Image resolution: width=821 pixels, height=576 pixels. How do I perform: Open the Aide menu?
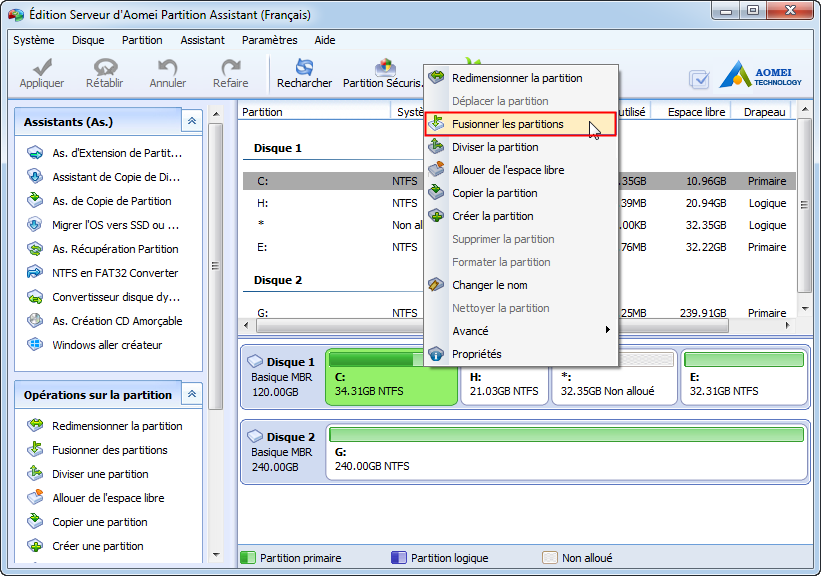click(325, 40)
